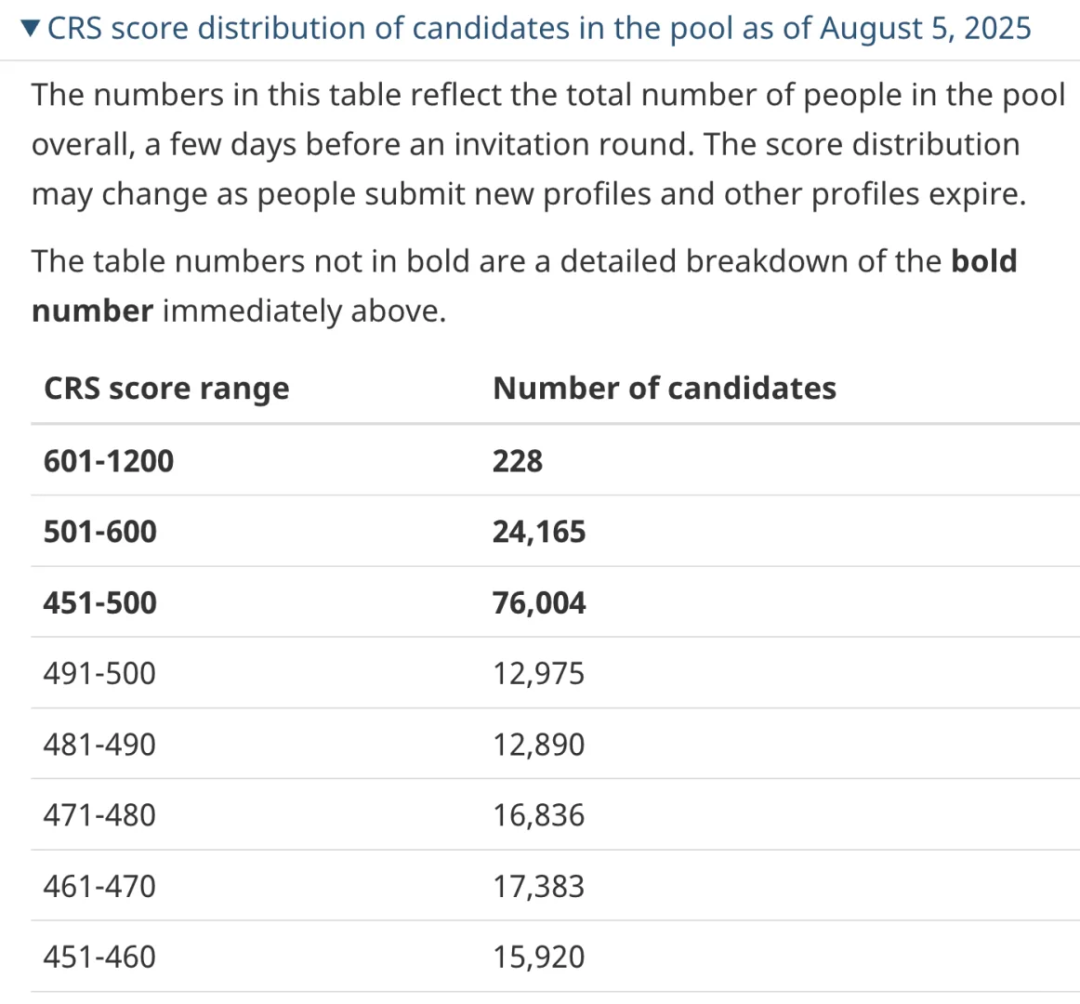Viewport: 1080px width, 1004px height.
Task: Click the 12,975 candidates value
Action: pyautogui.click(x=538, y=673)
